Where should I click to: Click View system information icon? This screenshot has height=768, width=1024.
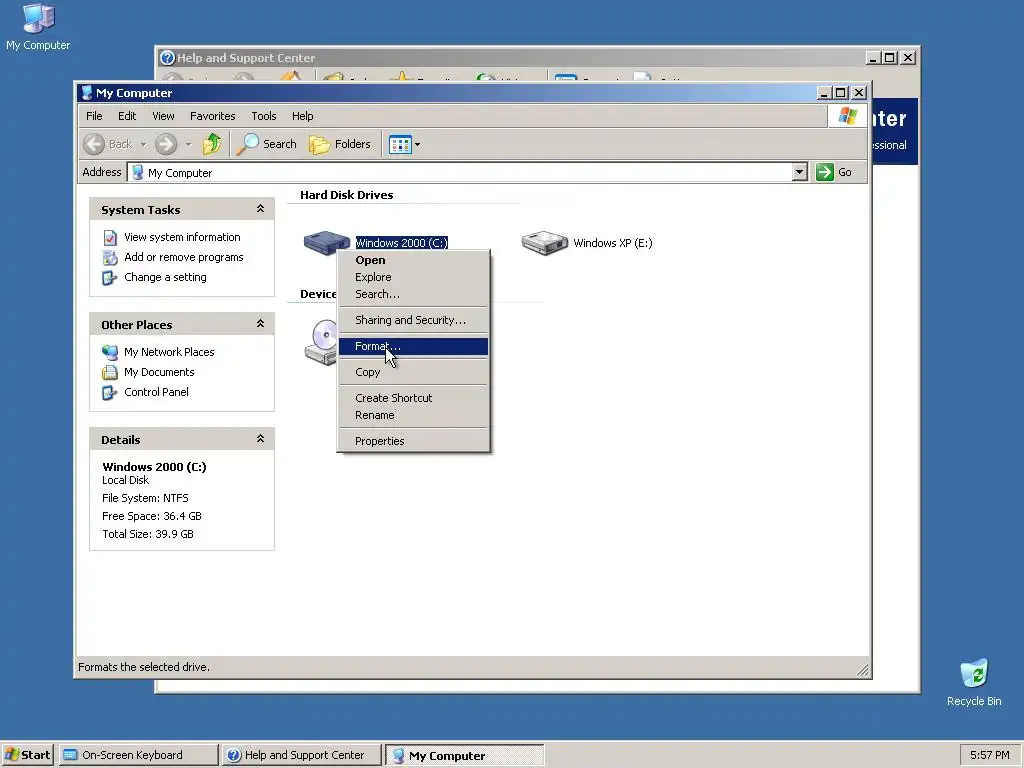pos(110,238)
